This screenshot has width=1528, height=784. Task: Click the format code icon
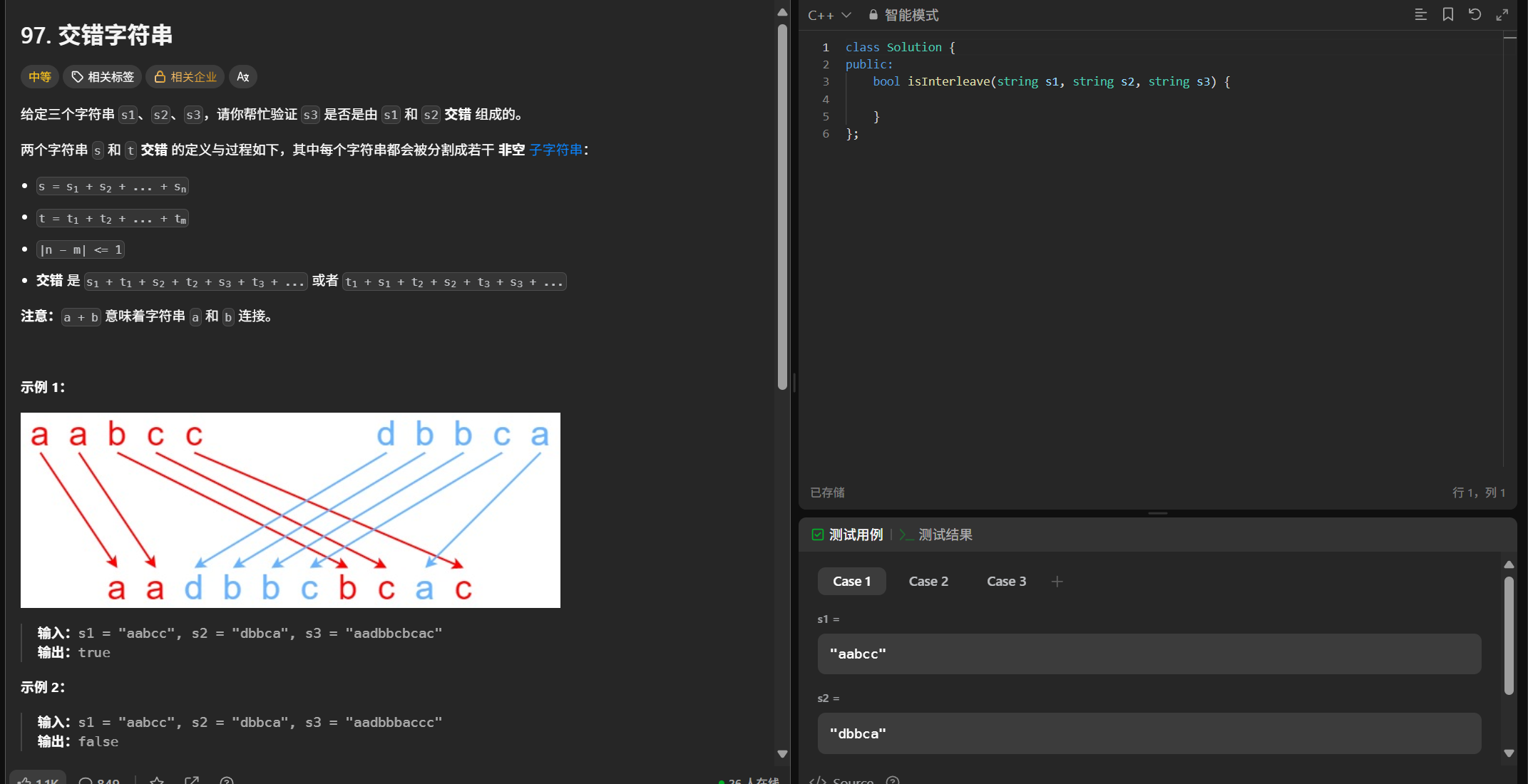[1420, 15]
